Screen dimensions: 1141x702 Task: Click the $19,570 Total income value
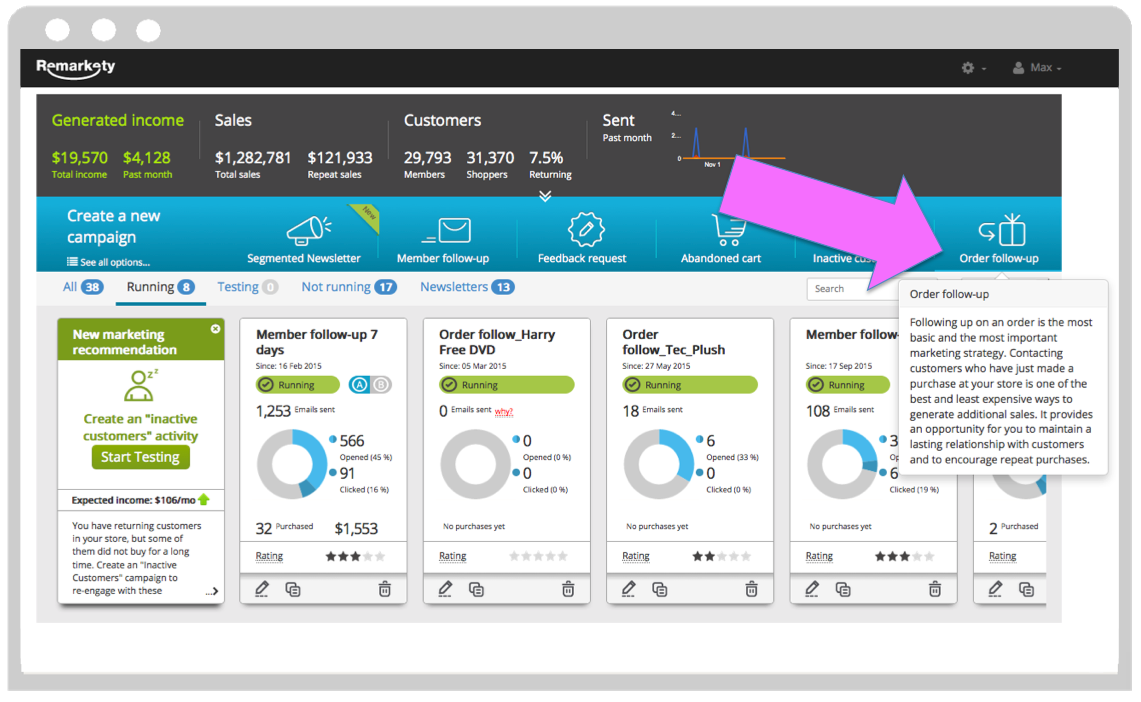coord(79,158)
